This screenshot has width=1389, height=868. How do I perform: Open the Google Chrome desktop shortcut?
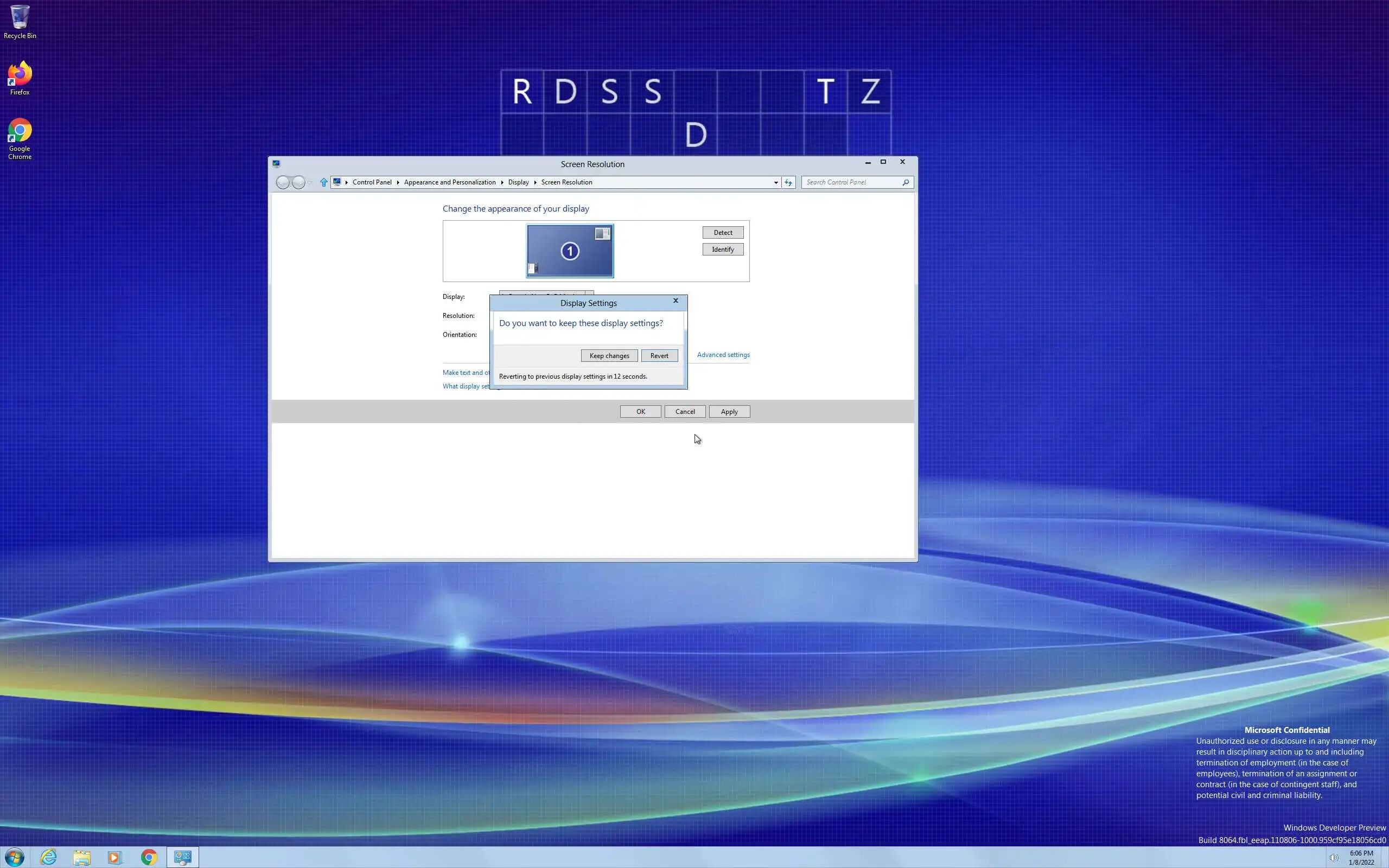click(x=20, y=137)
